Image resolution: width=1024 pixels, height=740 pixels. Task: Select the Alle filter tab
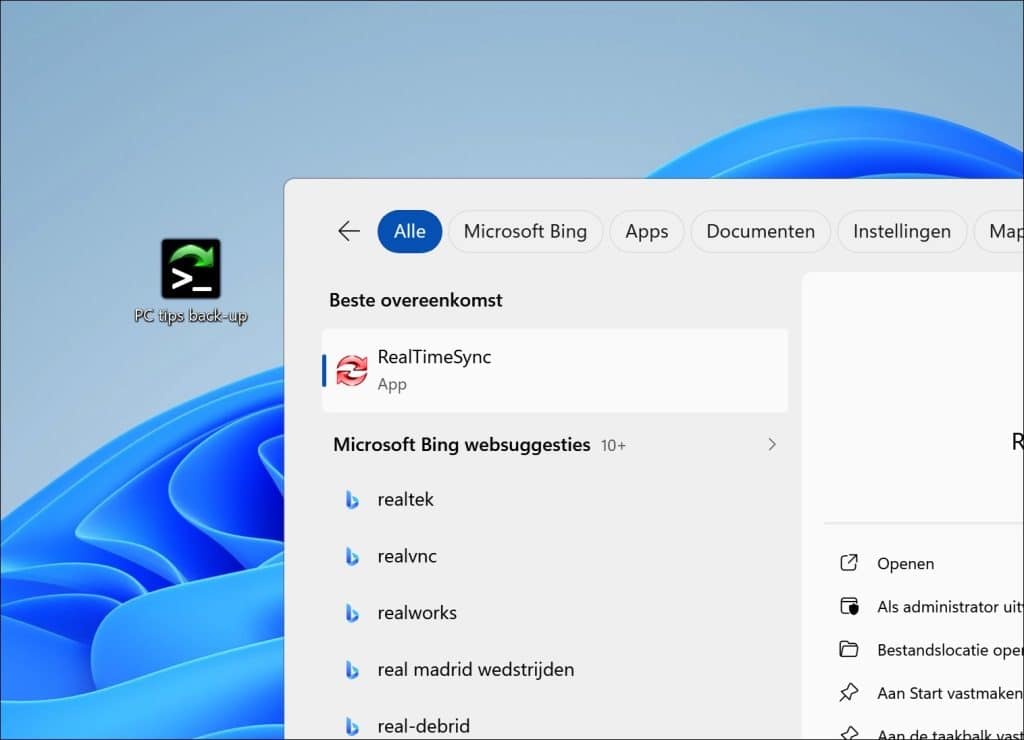coord(409,231)
